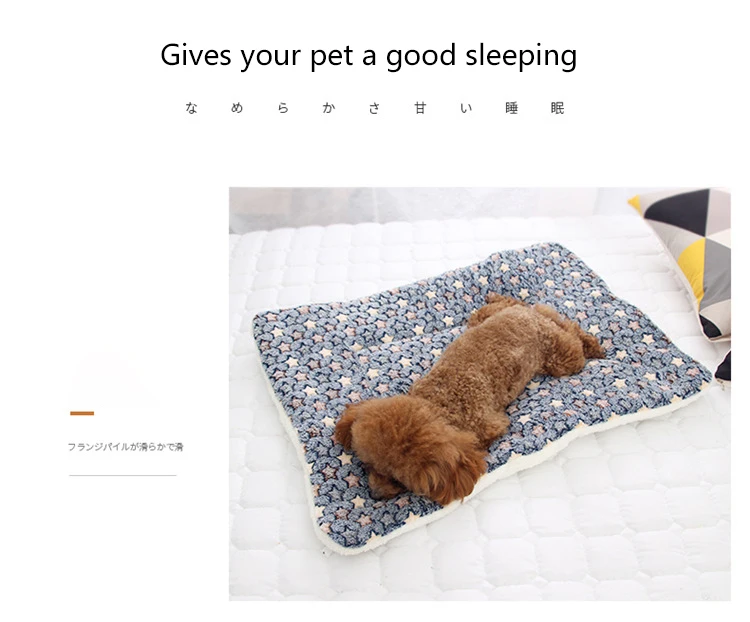The width and height of the screenshot is (750, 622).
Task: Select the character さ in the subtitle row
Action: tap(375, 108)
